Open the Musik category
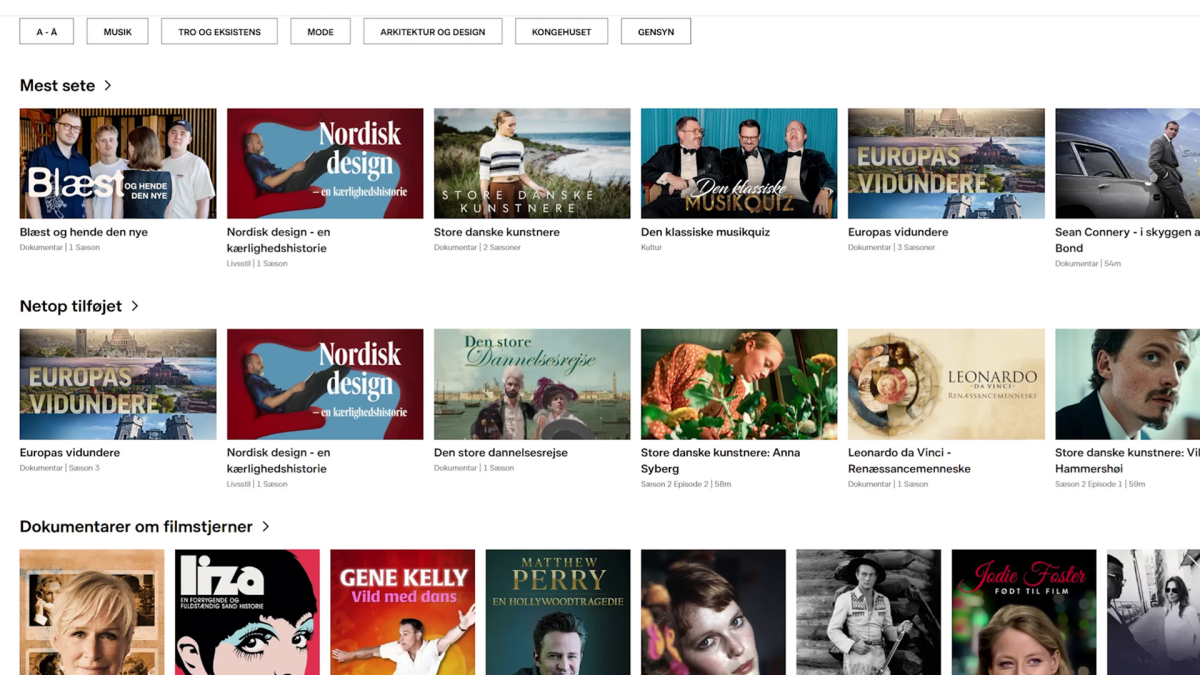Viewport: 1200px width, 675px height. click(x=118, y=32)
